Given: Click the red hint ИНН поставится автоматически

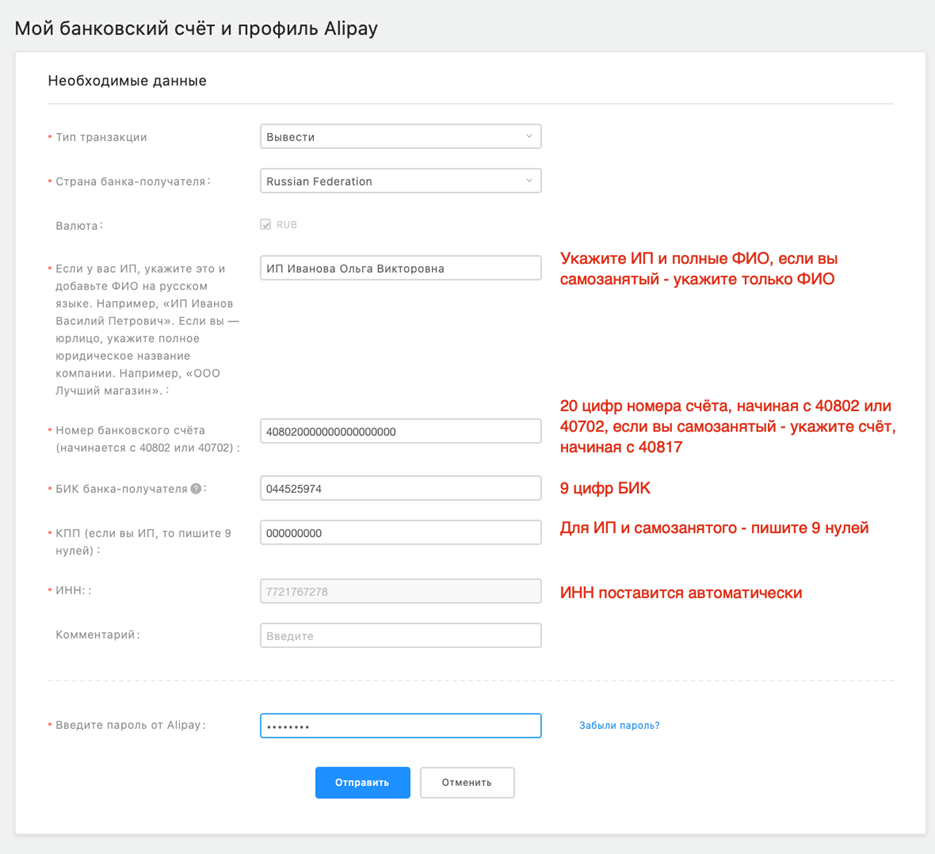Looking at the screenshot, I should point(680,593).
